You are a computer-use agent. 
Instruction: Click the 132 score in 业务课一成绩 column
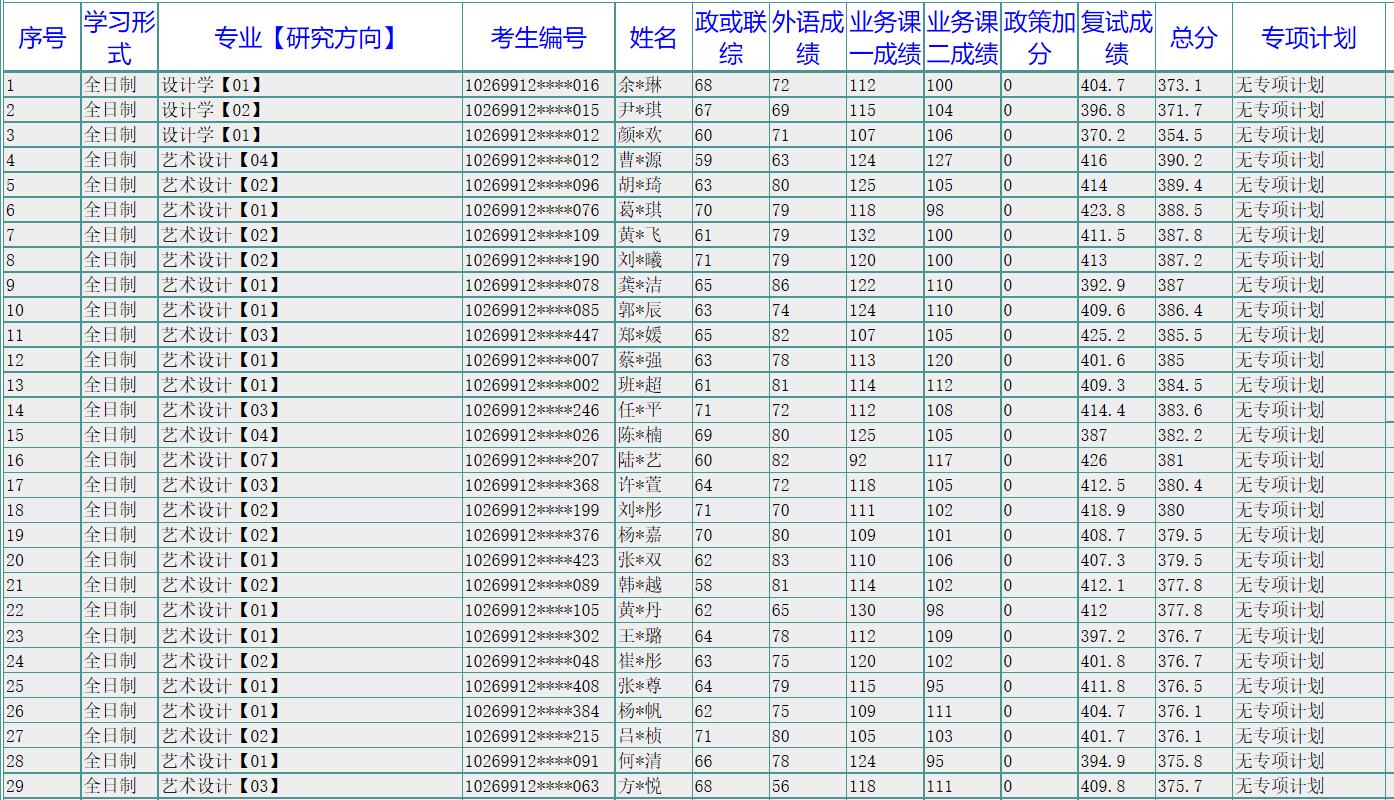(862, 235)
